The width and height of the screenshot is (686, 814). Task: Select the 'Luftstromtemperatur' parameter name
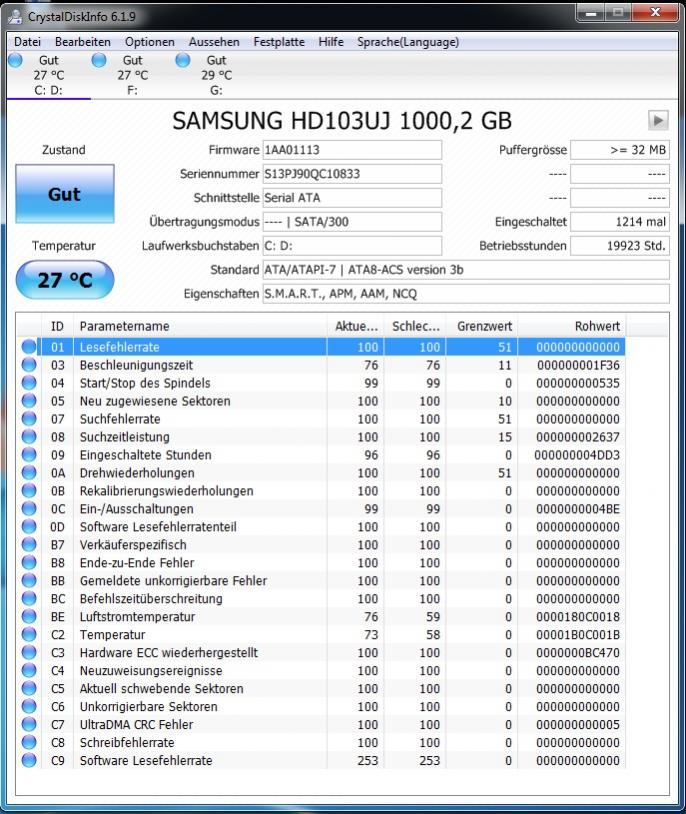[x=137, y=617]
